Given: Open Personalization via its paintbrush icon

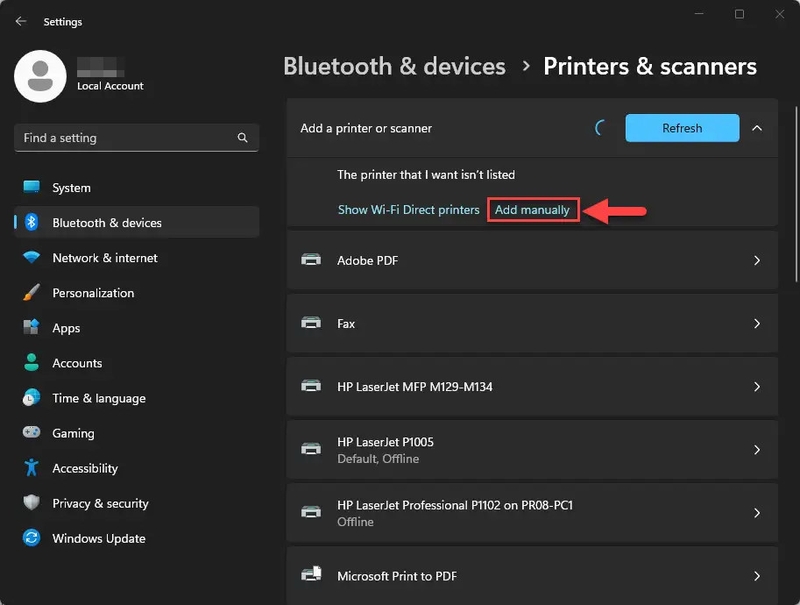Looking at the screenshot, I should point(32,293).
